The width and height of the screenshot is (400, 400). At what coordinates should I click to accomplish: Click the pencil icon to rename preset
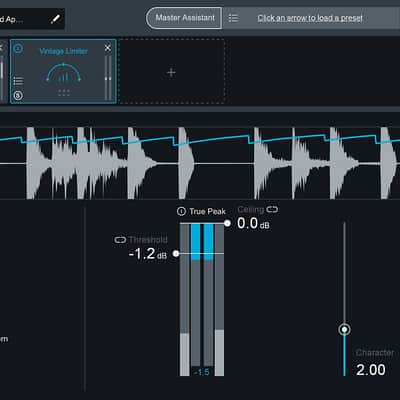click(x=56, y=19)
